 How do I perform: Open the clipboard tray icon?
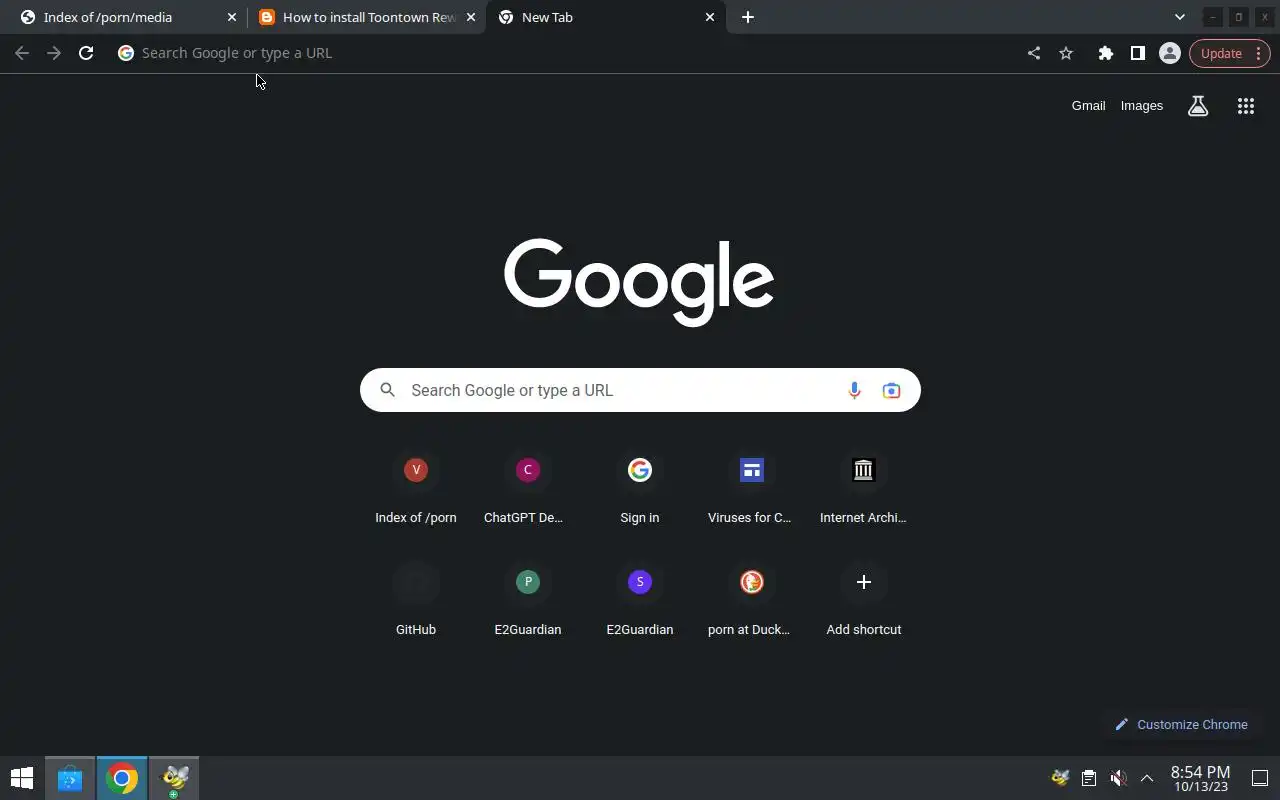pyautogui.click(x=1089, y=778)
